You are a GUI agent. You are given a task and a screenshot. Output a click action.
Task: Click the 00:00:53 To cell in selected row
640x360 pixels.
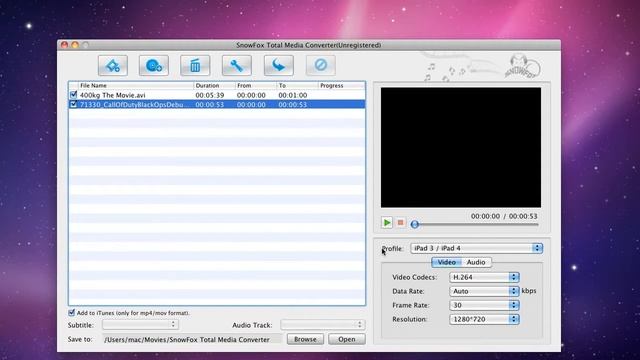click(x=293, y=104)
